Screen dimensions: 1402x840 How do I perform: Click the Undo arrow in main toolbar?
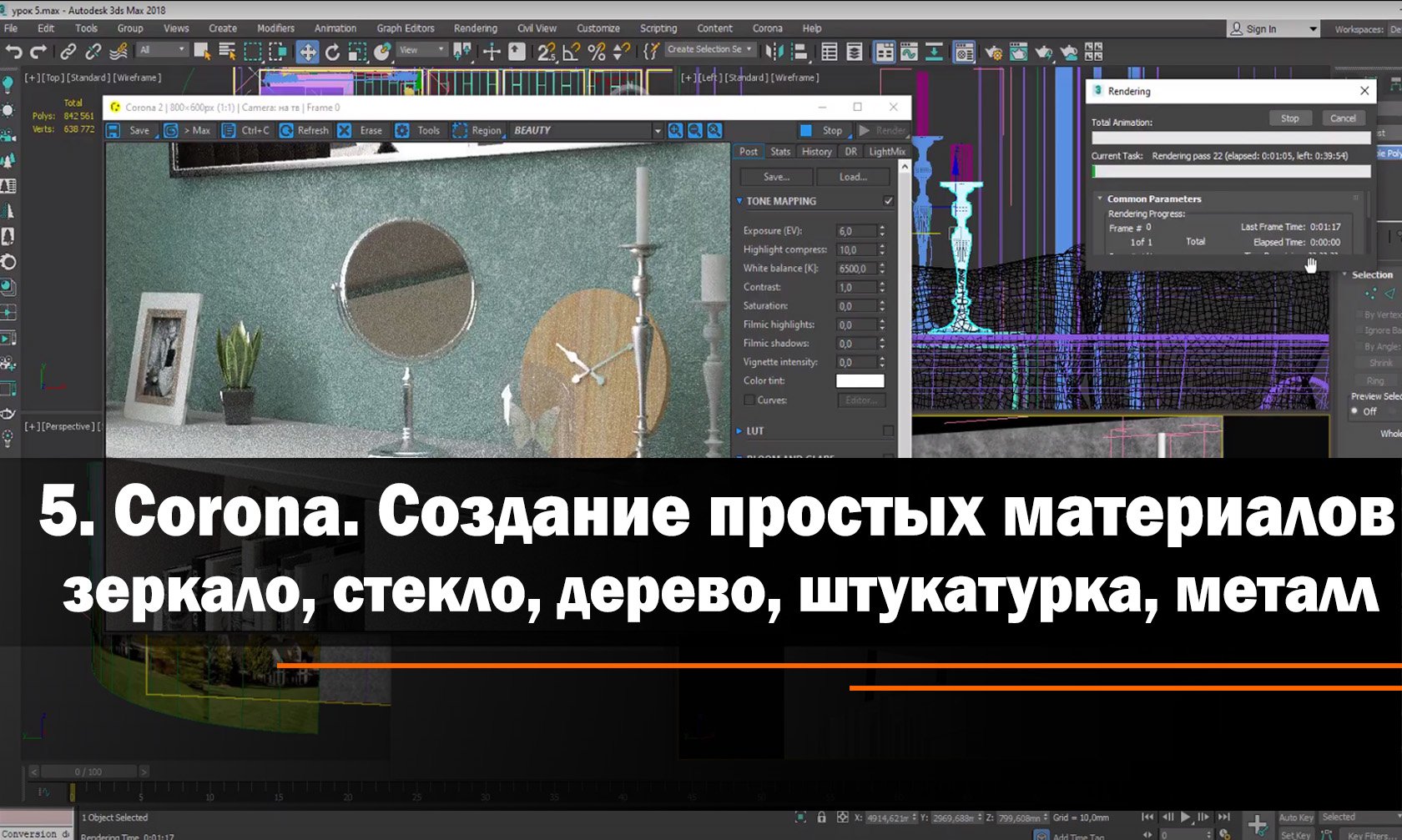(x=13, y=52)
